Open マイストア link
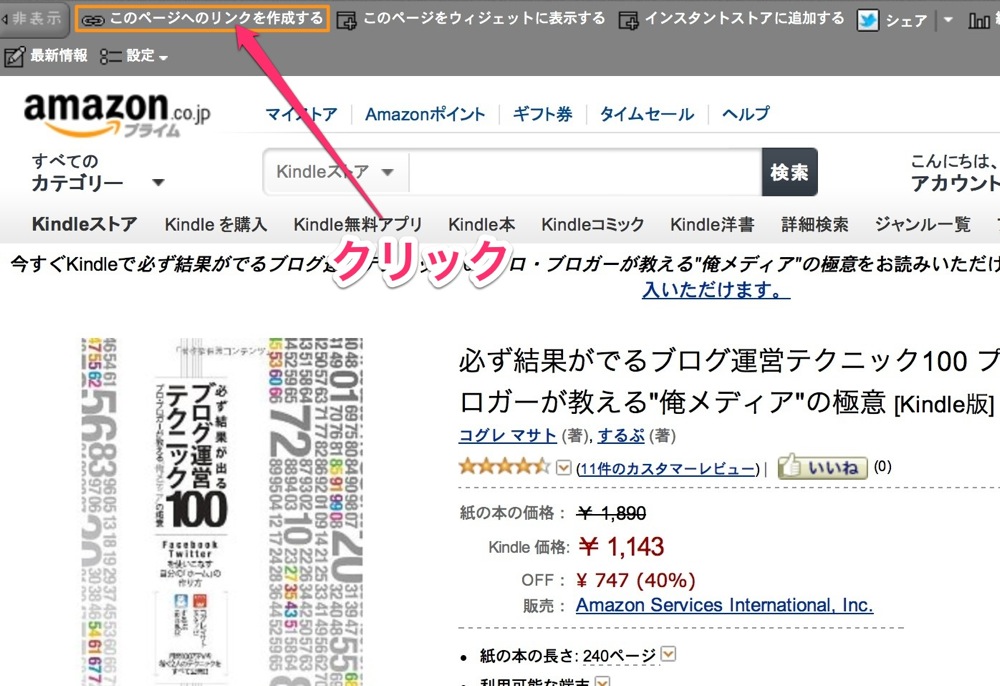1000x686 pixels. [x=301, y=114]
